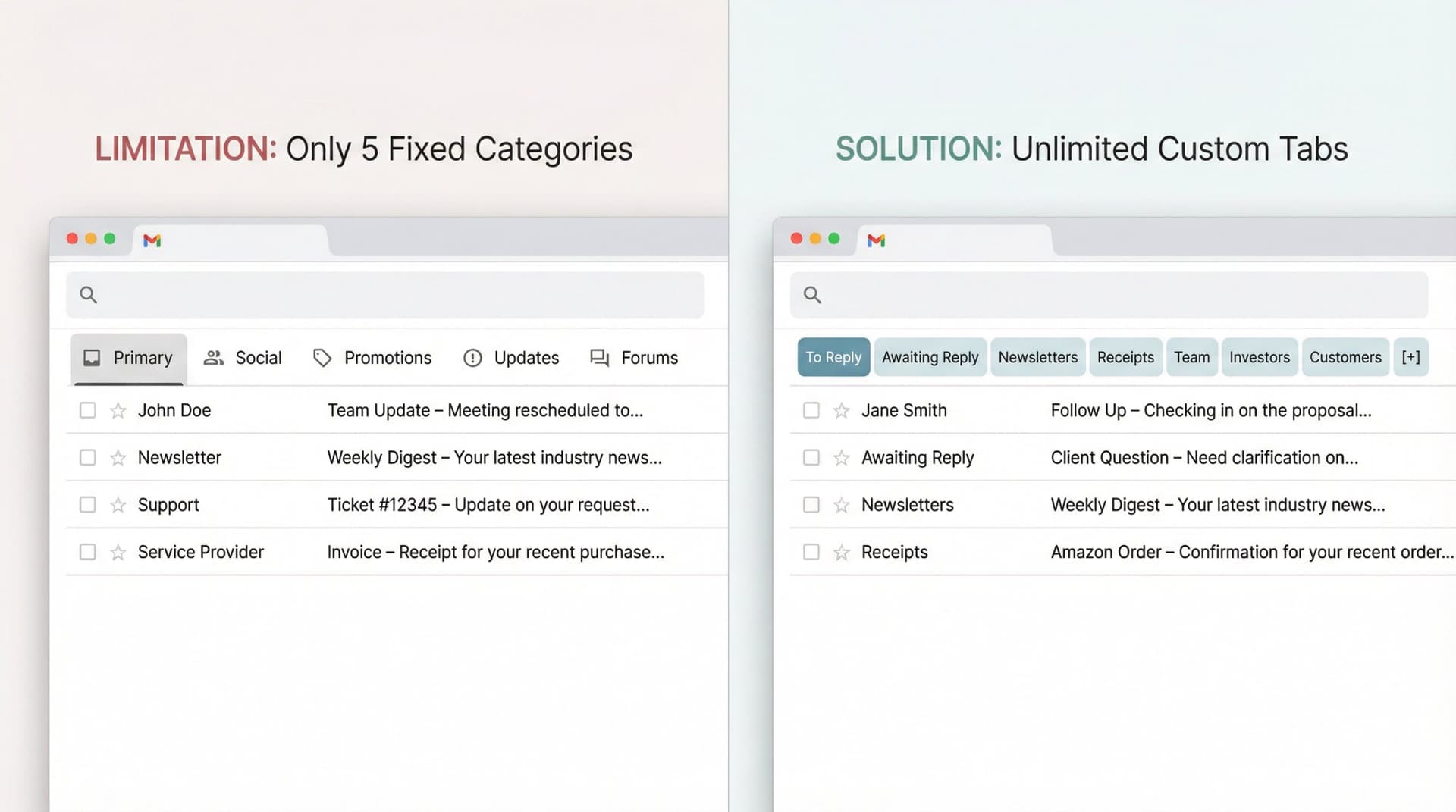Click the [+] button to add a new tab
The width and height of the screenshot is (1456, 812).
[x=1411, y=357]
